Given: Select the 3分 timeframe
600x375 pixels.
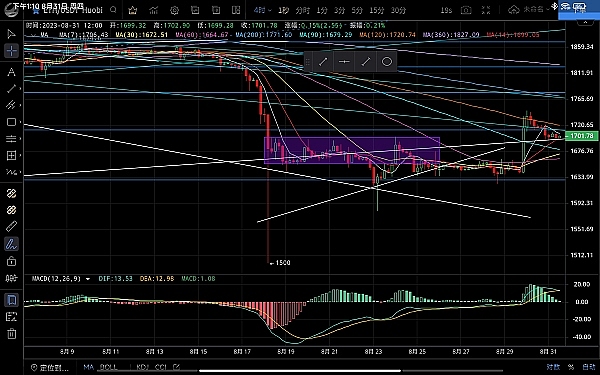Looking at the screenshot, I should (339, 10).
